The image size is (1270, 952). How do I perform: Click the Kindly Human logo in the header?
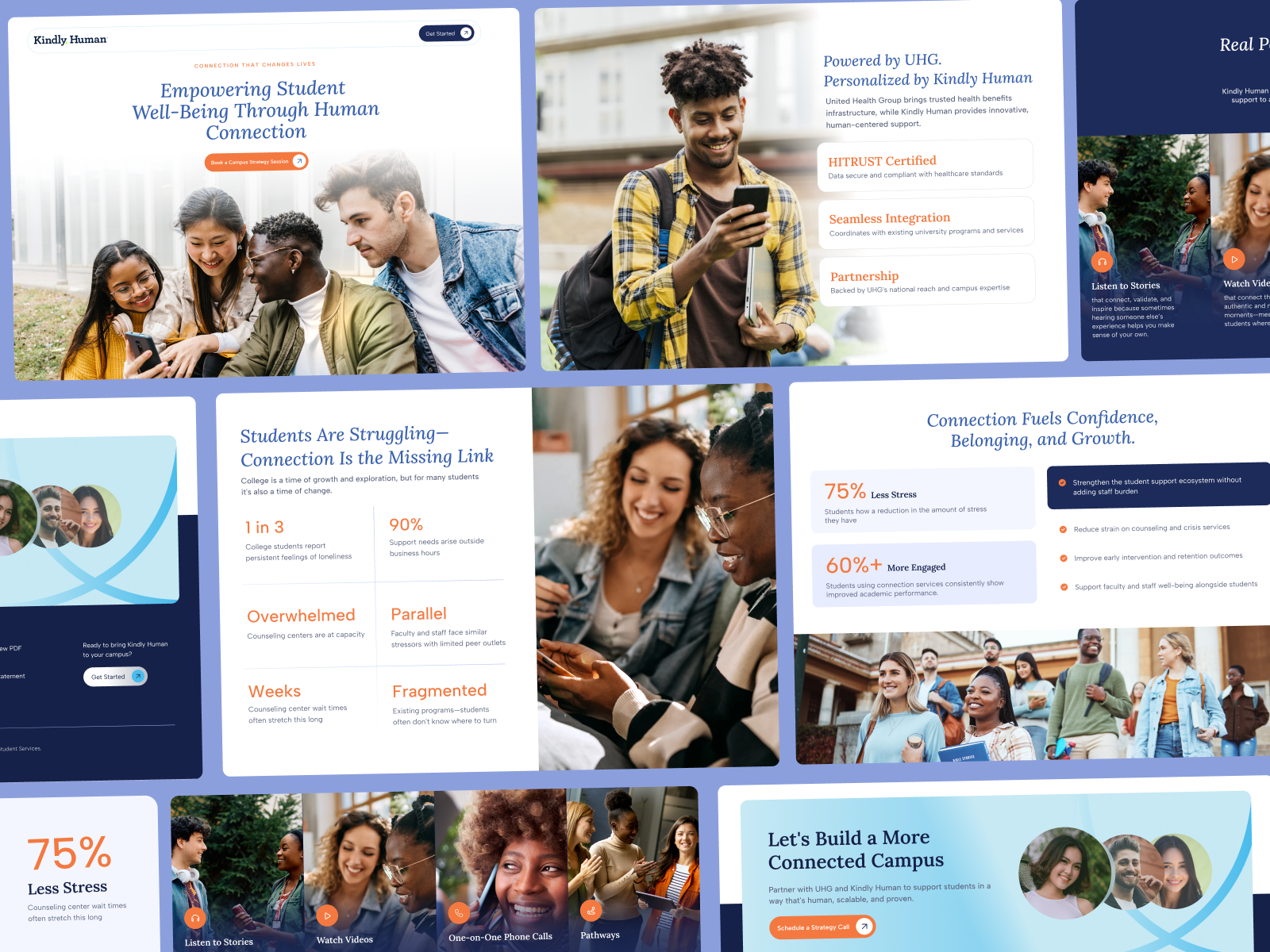(70, 40)
